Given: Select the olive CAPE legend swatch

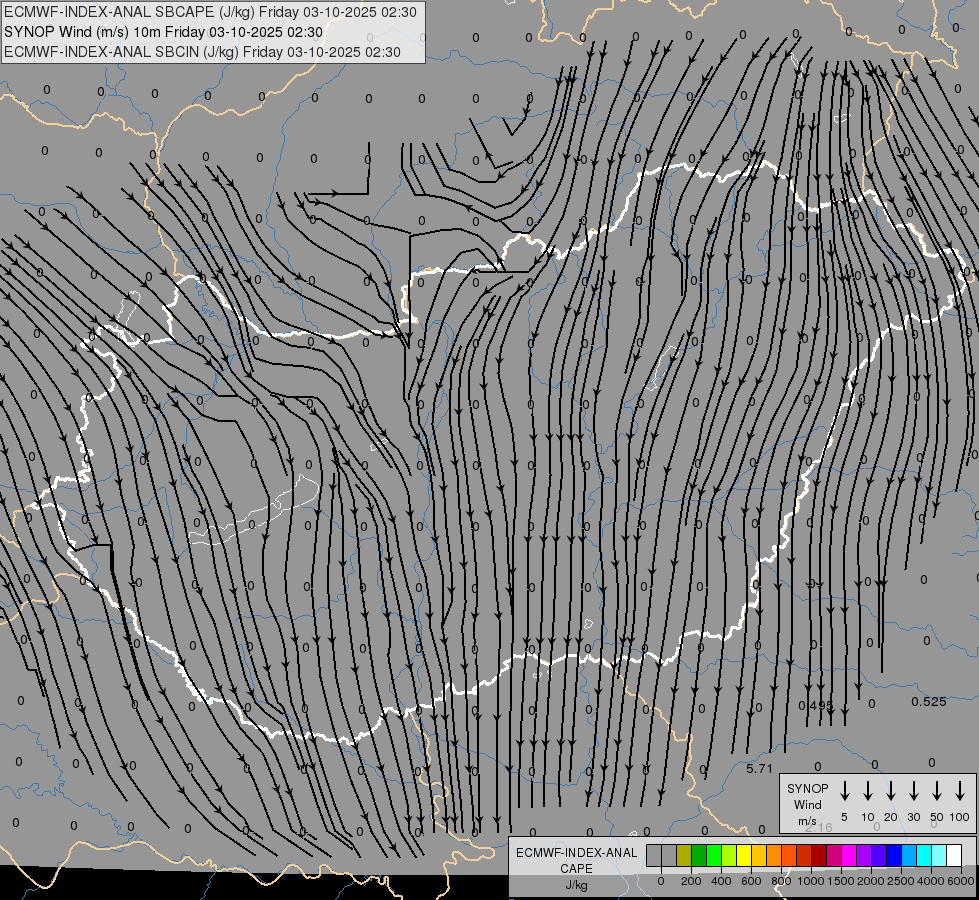Looking at the screenshot, I should point(684,856).
